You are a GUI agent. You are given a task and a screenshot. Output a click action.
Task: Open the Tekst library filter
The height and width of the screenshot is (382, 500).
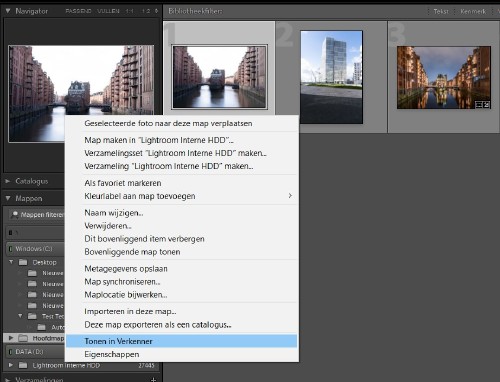coord(441,11)
